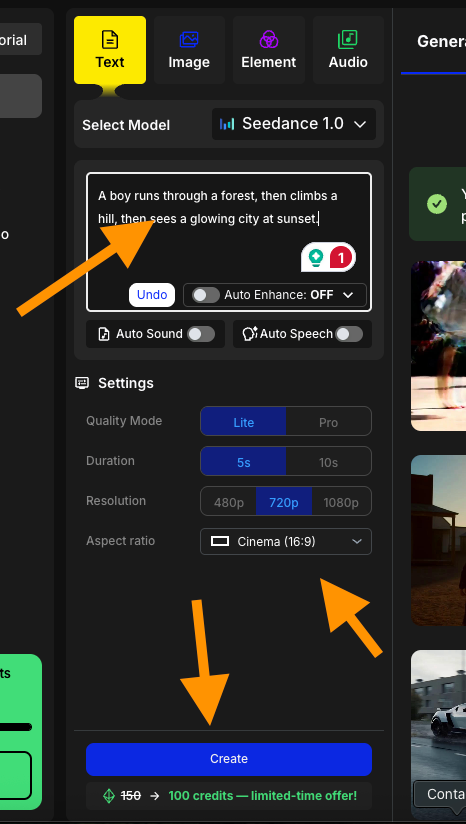Switch to the Audio input tab

[x=348, y=50]
